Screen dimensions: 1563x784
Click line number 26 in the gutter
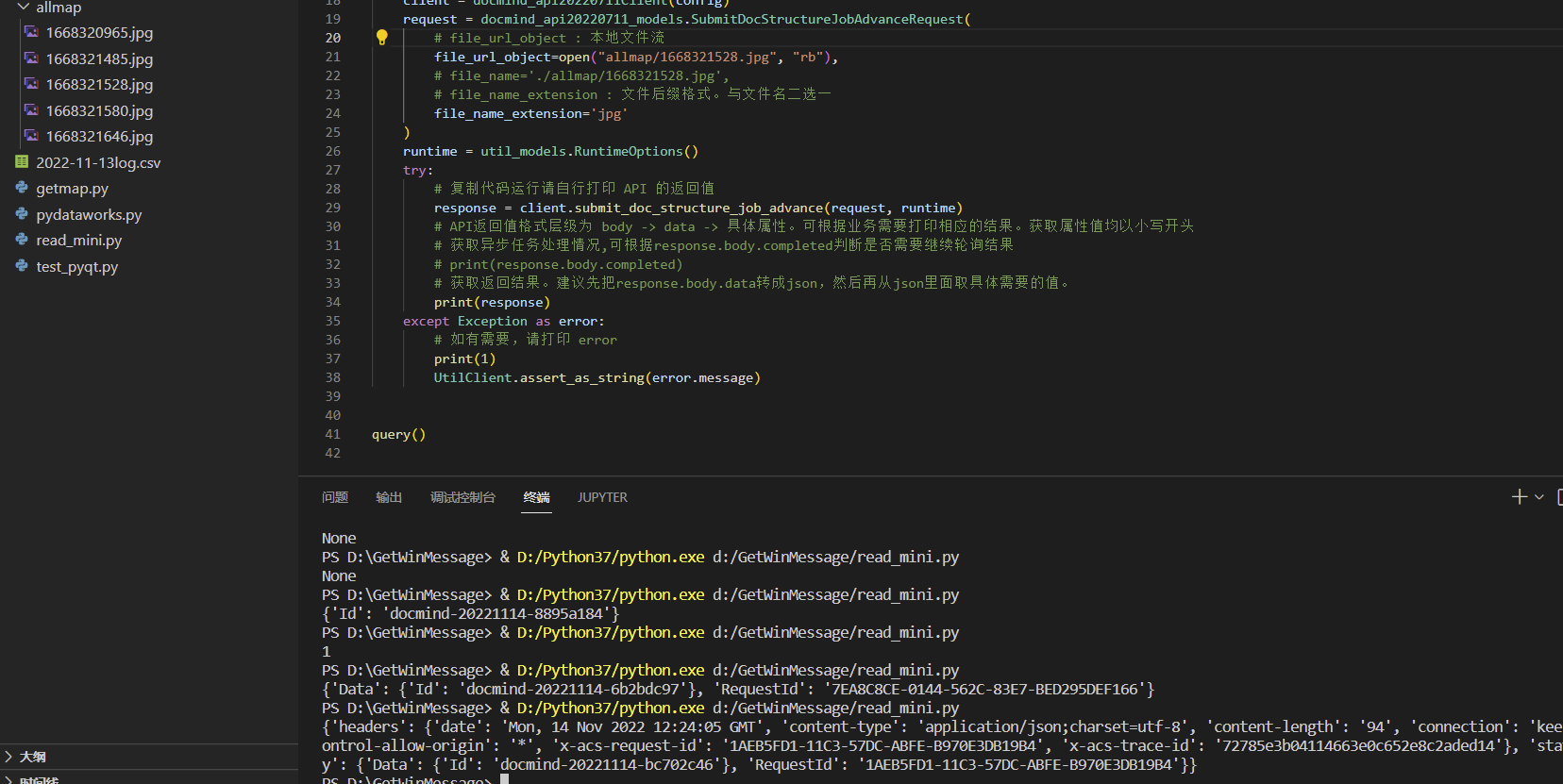tap(333, 151)
